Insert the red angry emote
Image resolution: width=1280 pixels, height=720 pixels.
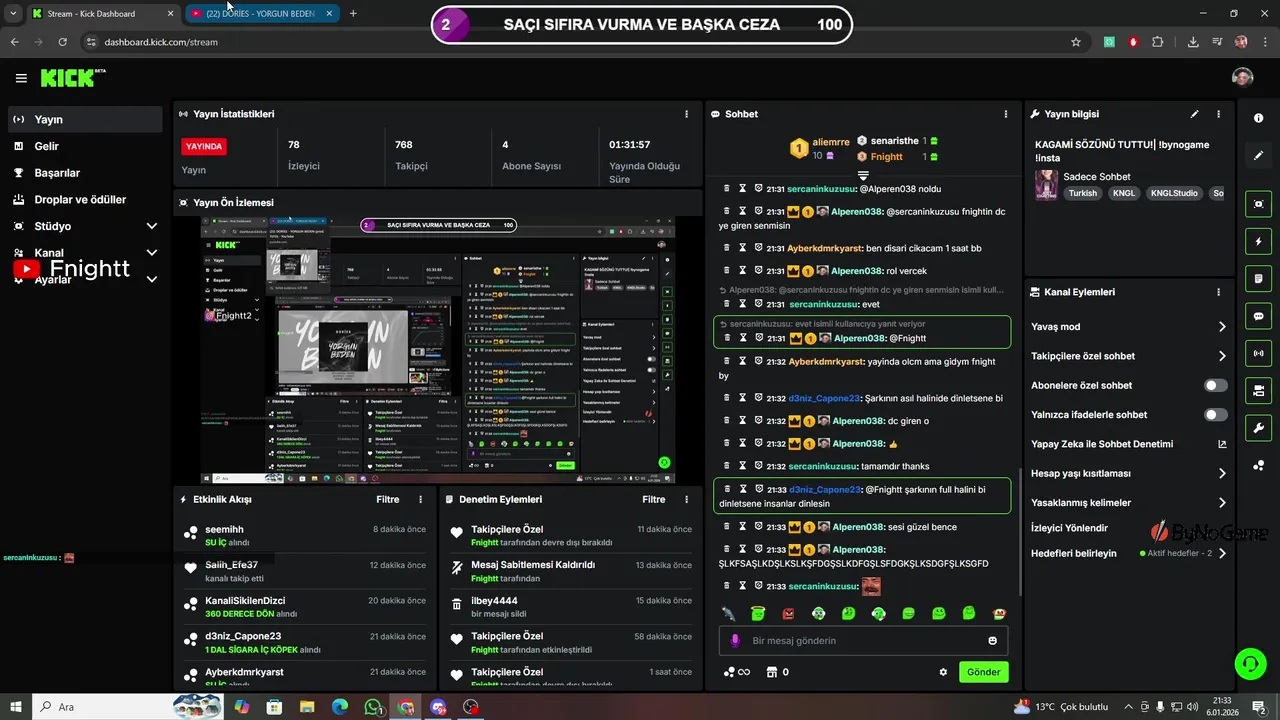pos(788,613)
